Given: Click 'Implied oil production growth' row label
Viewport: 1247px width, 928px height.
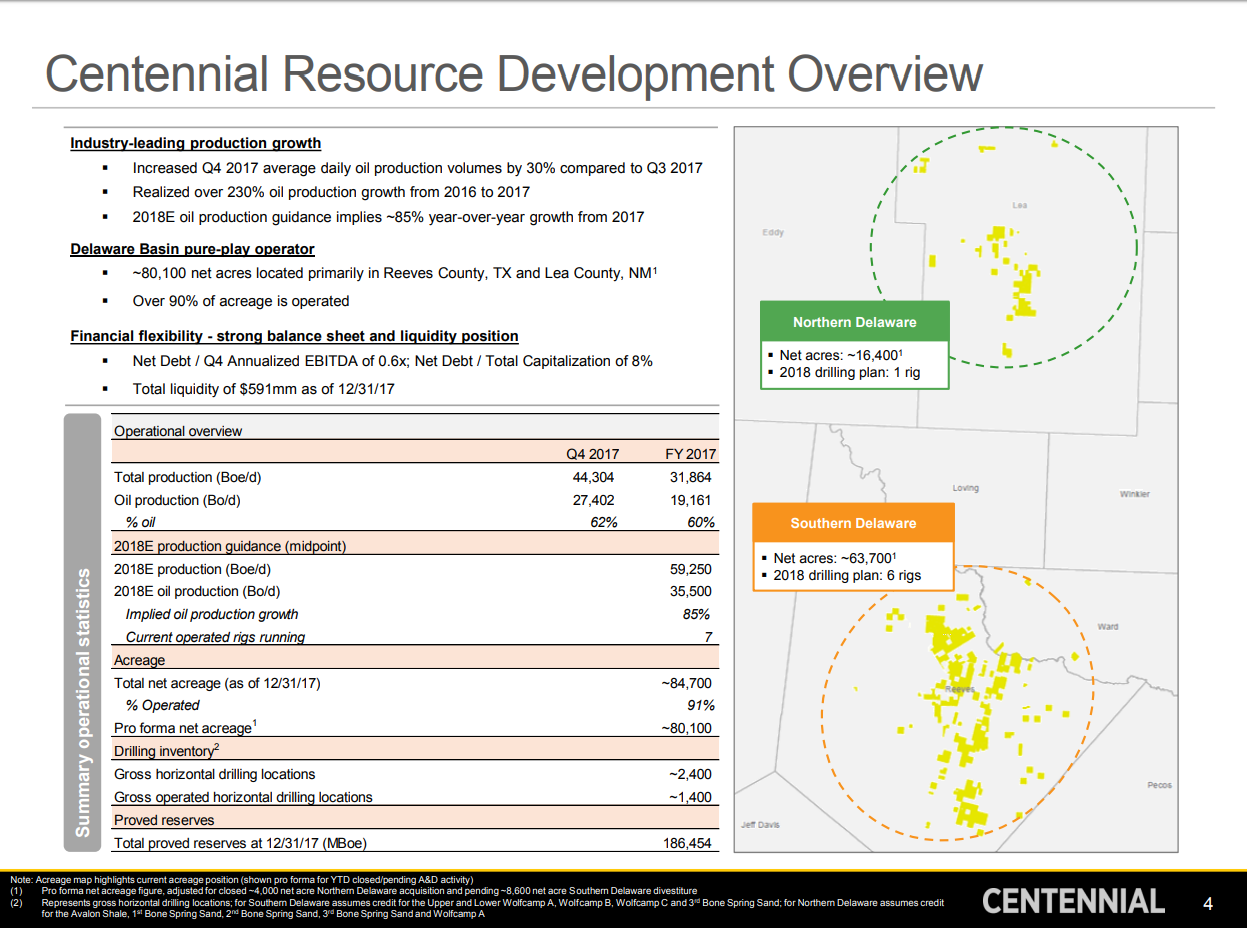Looking at the screenshot, I should pos(212,614).
